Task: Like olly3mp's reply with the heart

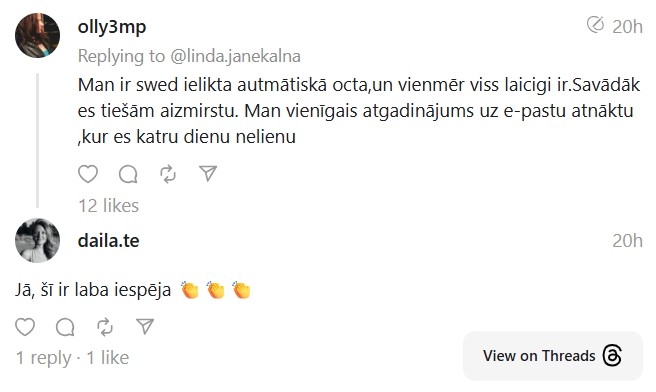Action: tap(88, 174)
